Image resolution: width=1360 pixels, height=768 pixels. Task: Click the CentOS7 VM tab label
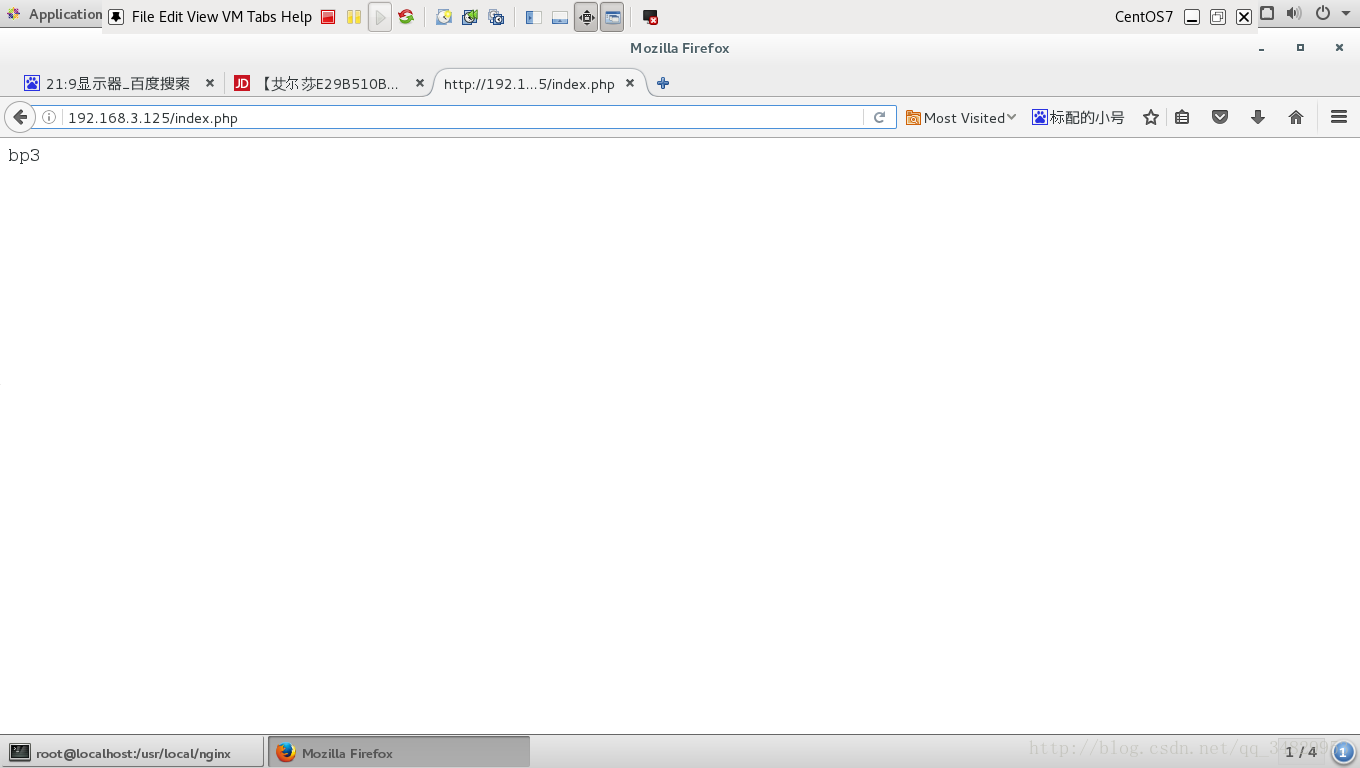[1144, 17]
